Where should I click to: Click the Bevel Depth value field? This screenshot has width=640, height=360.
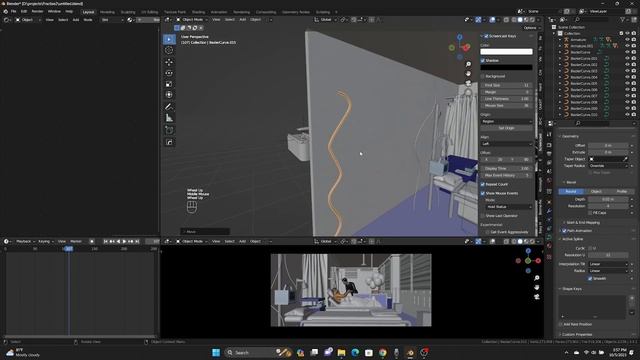(x=608, y=199)
